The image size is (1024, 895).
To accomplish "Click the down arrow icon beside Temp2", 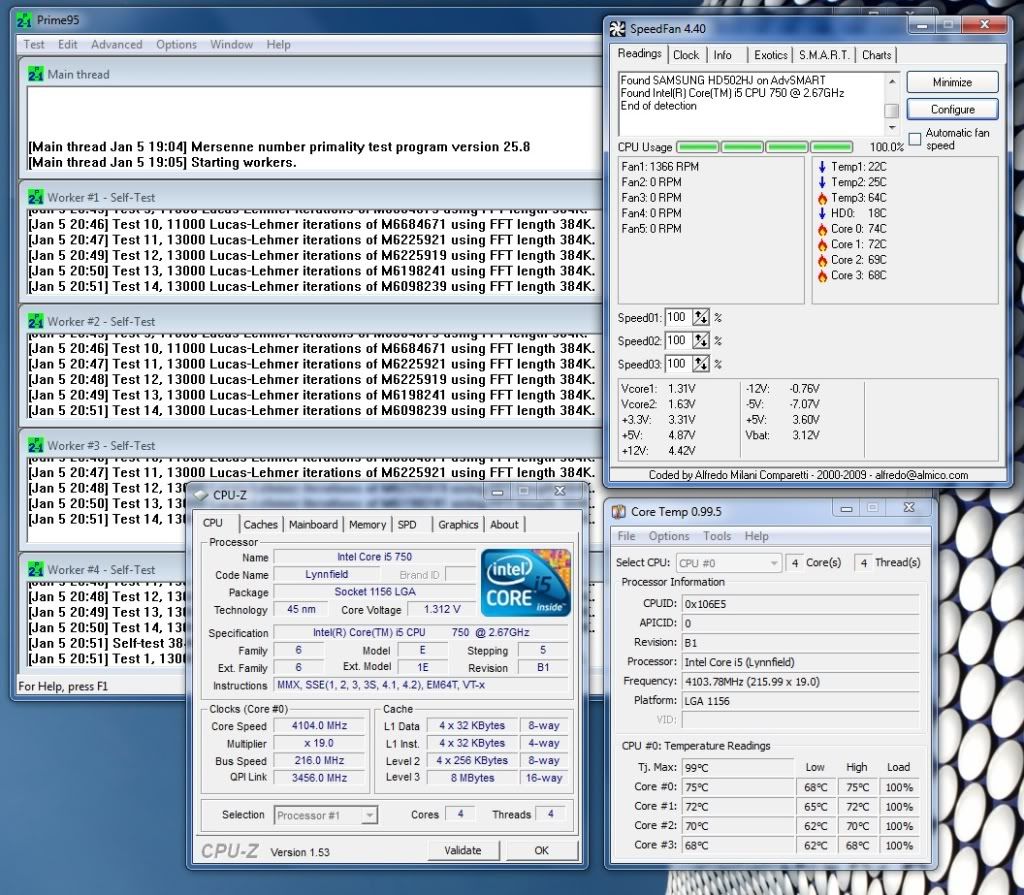I will tap(822, 182).
